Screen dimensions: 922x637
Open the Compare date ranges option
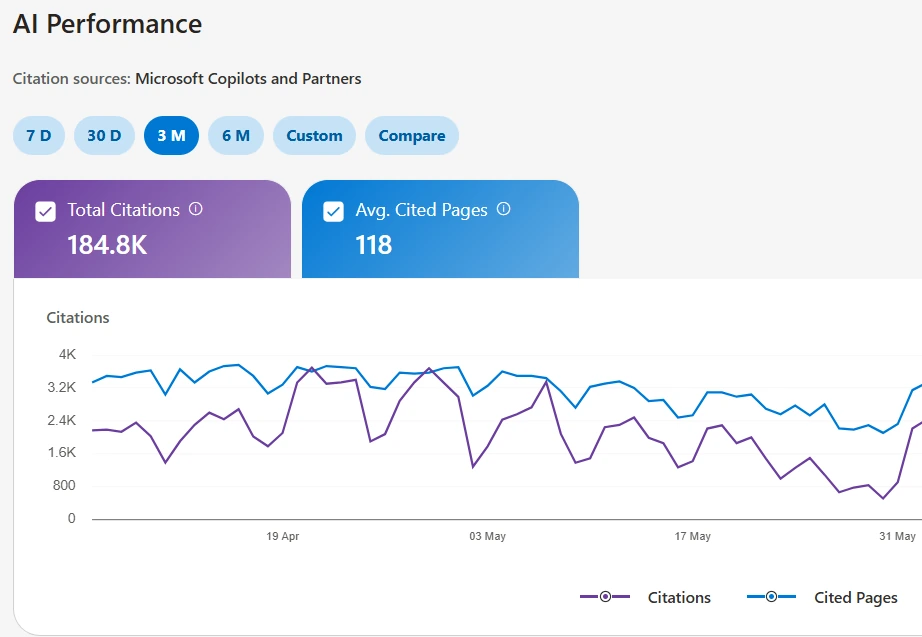click(x=412, y=136)
